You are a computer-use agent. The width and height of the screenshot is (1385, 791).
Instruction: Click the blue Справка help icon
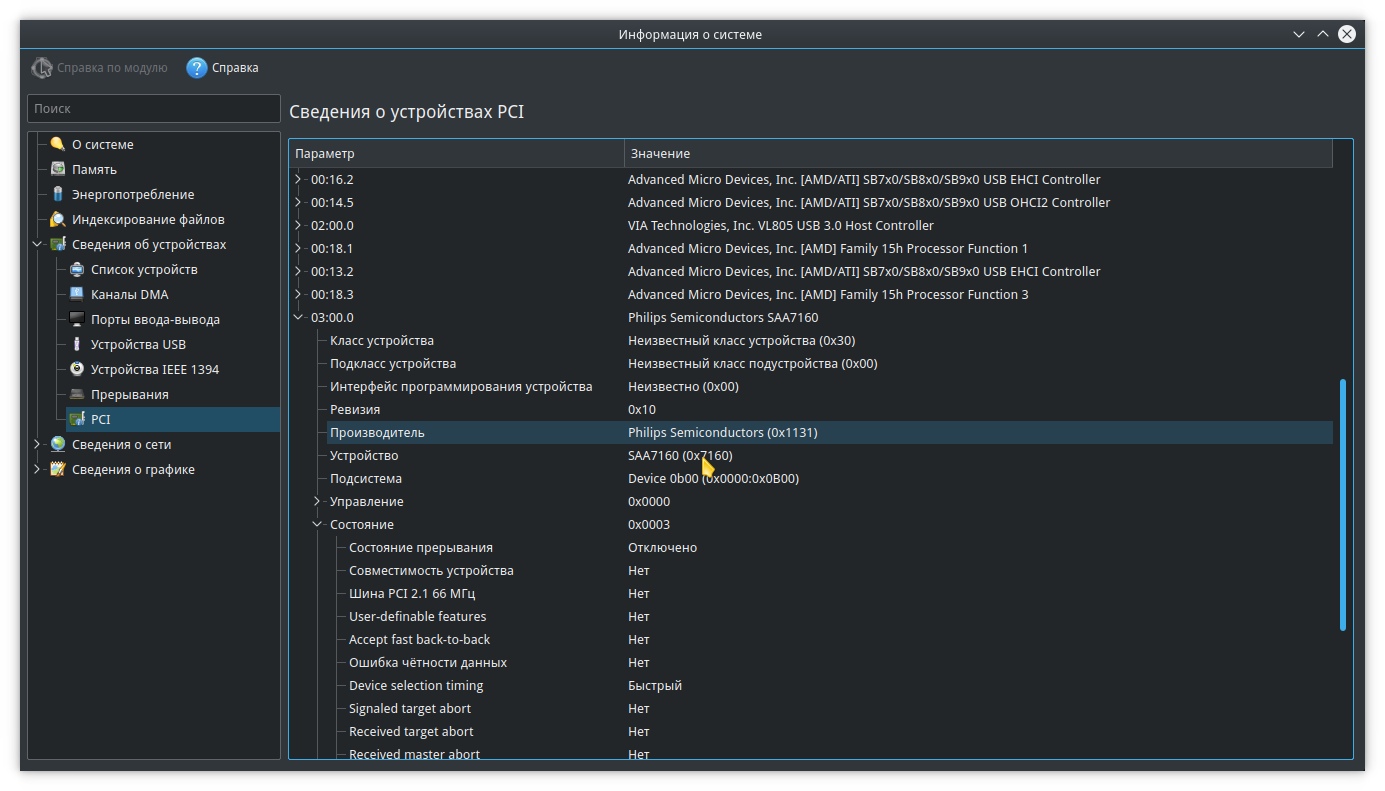[197, 68]
